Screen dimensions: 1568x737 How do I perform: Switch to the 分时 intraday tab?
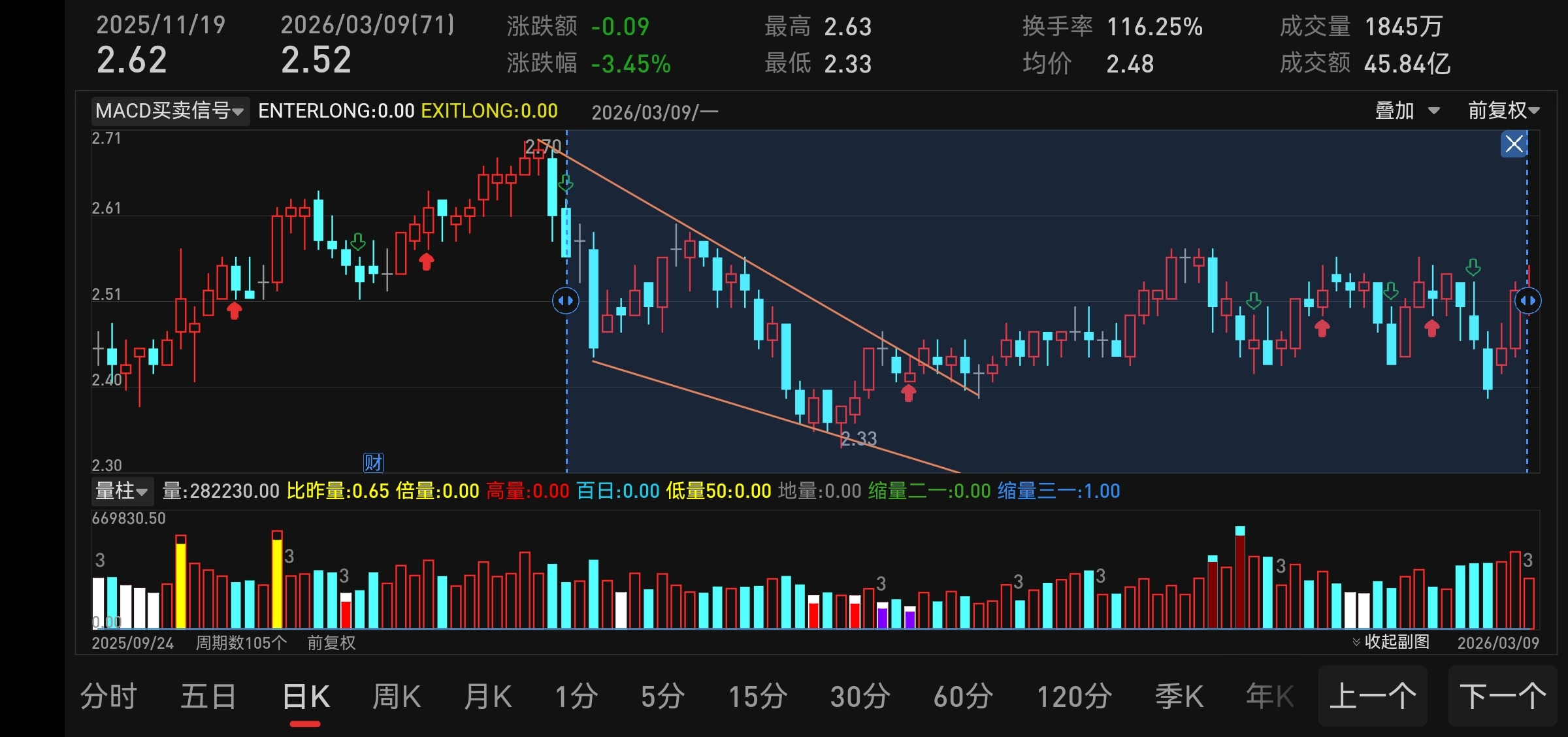pyautogui.click(x=108, y=696)
